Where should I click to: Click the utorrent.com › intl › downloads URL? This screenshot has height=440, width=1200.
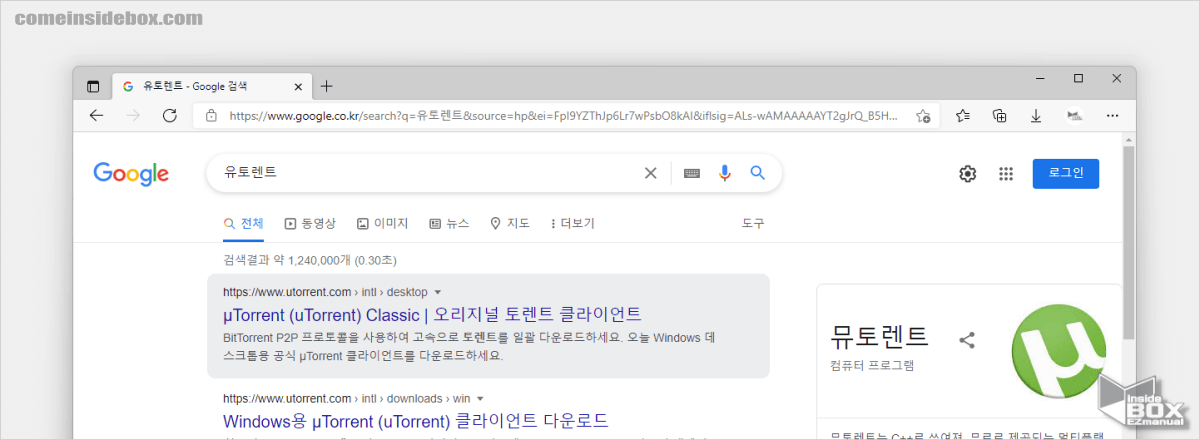[x=346, y=398]
